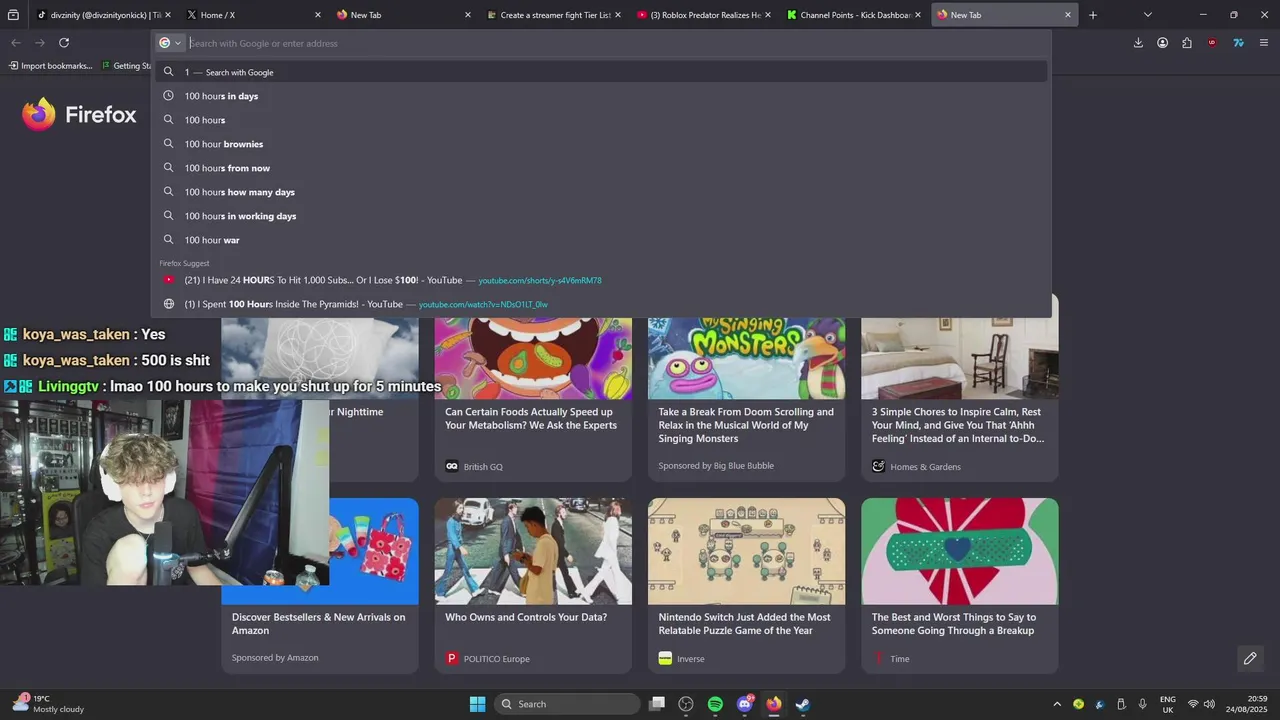Screen dimensions: 1280x720
Task: Open the 7TV extension icon
Action: point(1238,43)
